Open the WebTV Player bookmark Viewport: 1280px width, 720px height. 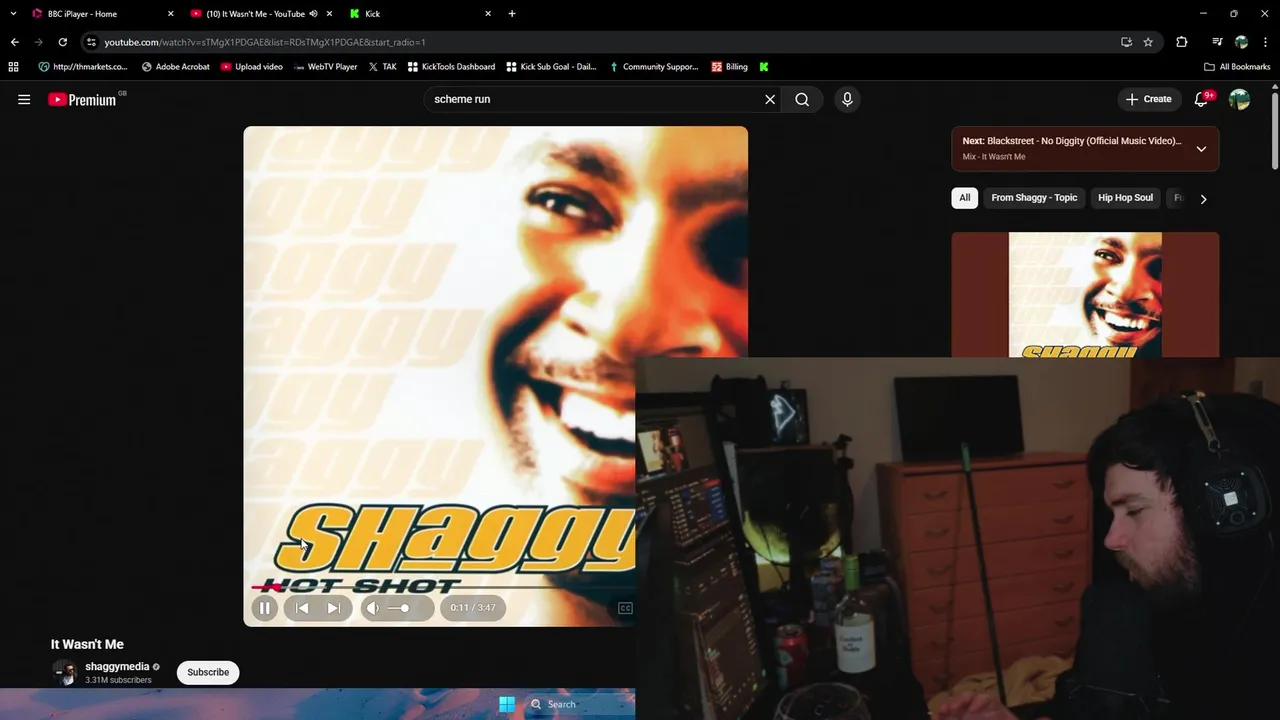pos(326,67)
